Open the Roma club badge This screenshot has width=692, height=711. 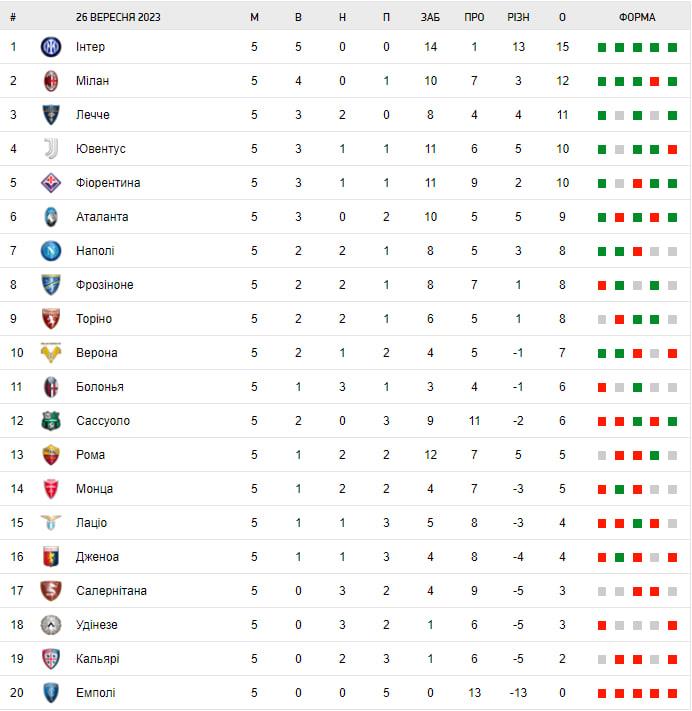pos(51,455)
